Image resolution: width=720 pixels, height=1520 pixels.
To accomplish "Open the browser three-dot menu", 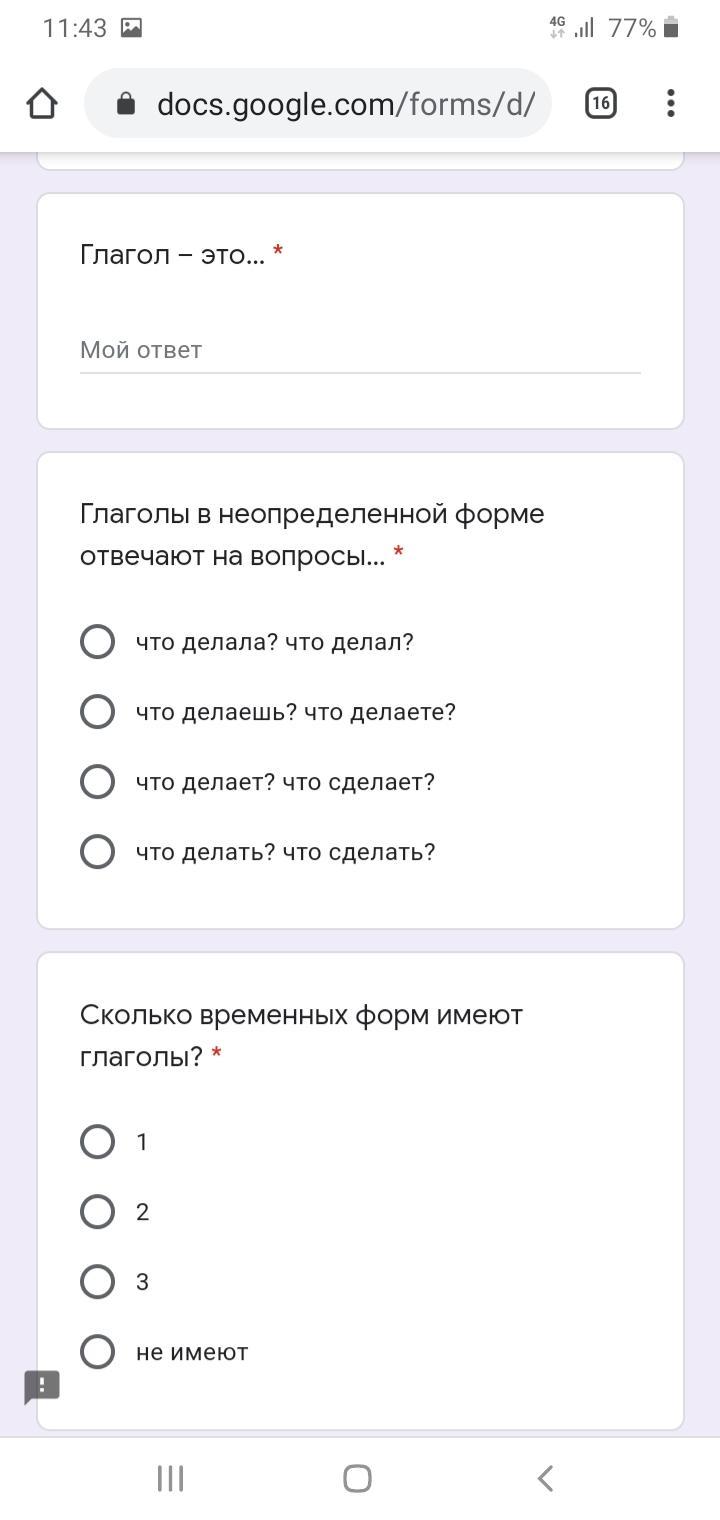I will 670,103.
